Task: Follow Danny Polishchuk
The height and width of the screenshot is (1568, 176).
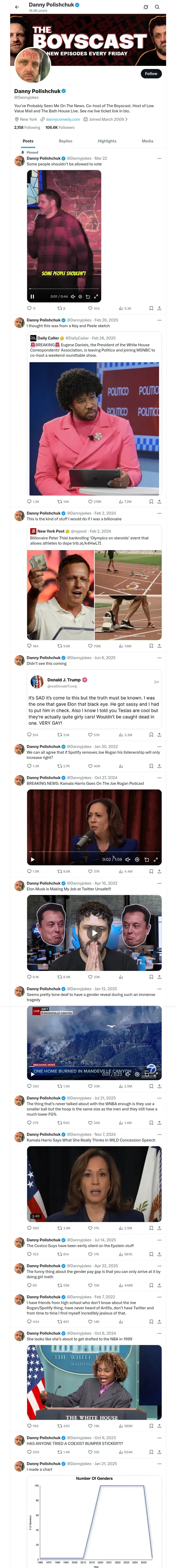Action: 150,74
